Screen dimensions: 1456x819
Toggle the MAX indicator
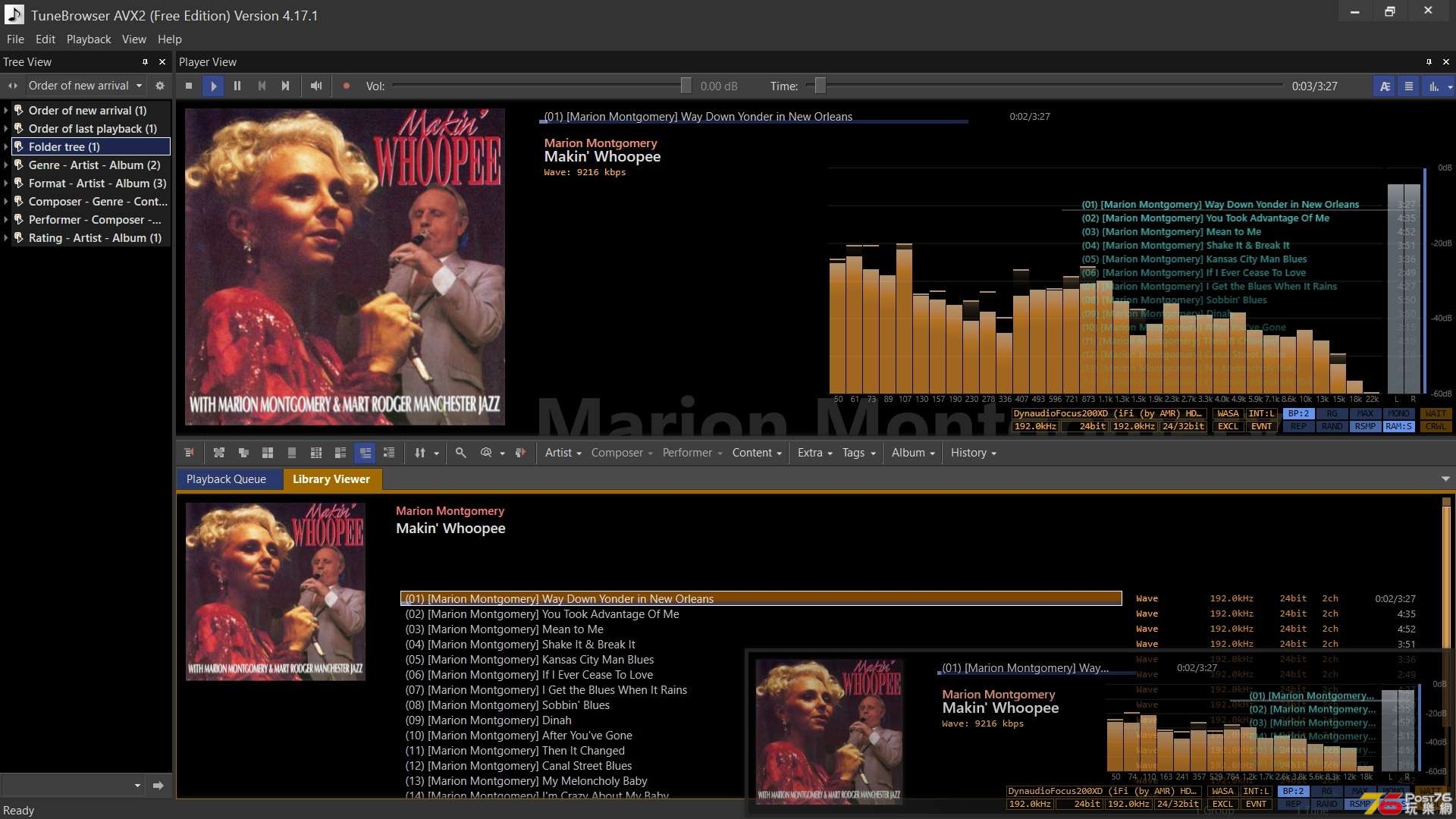[x=1365, y=413]
